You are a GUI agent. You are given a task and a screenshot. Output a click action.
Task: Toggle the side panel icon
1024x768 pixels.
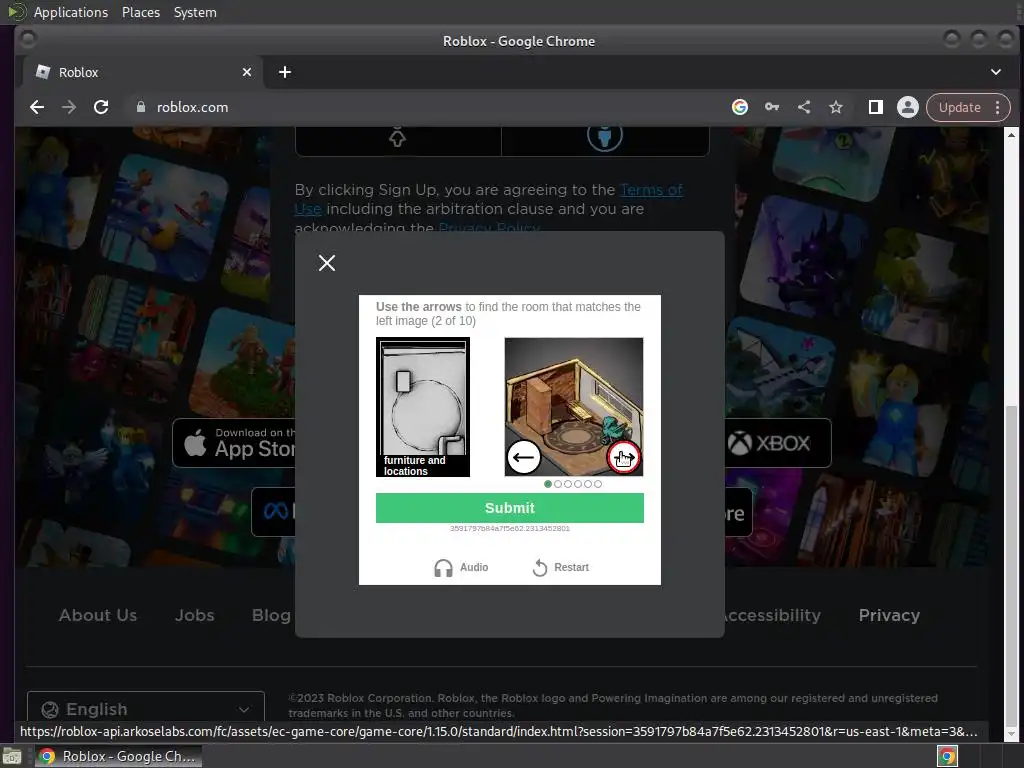(x=876, y=107)
